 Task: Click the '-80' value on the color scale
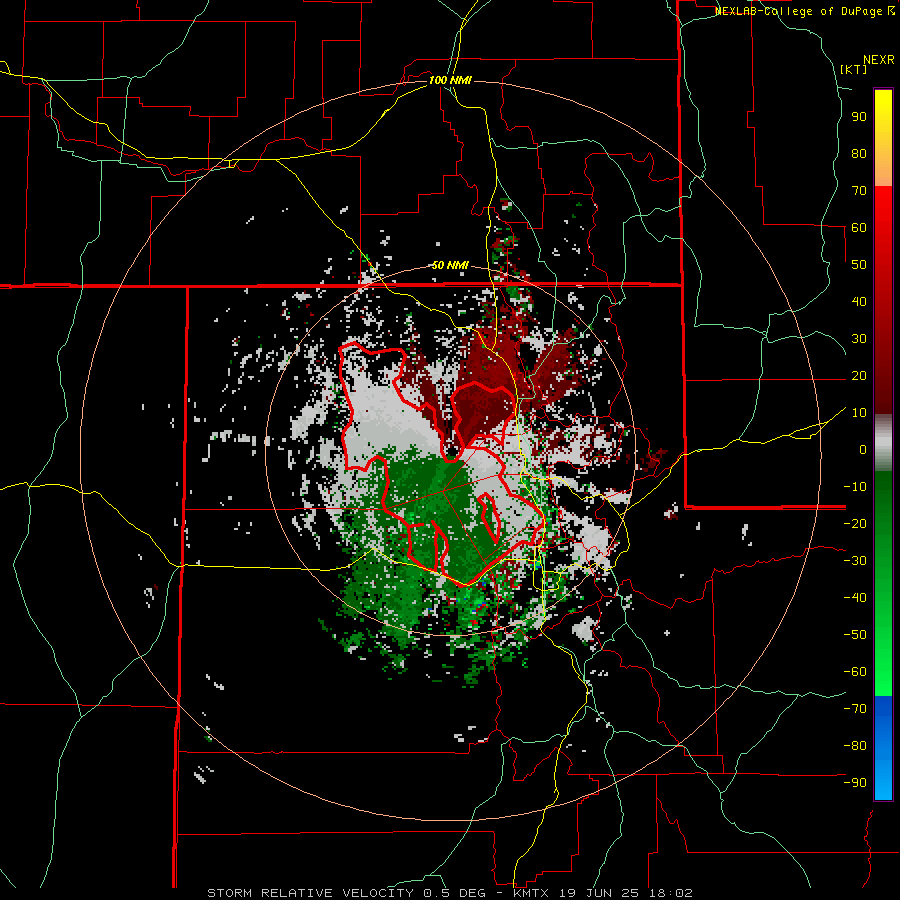(x=855, y=746)
